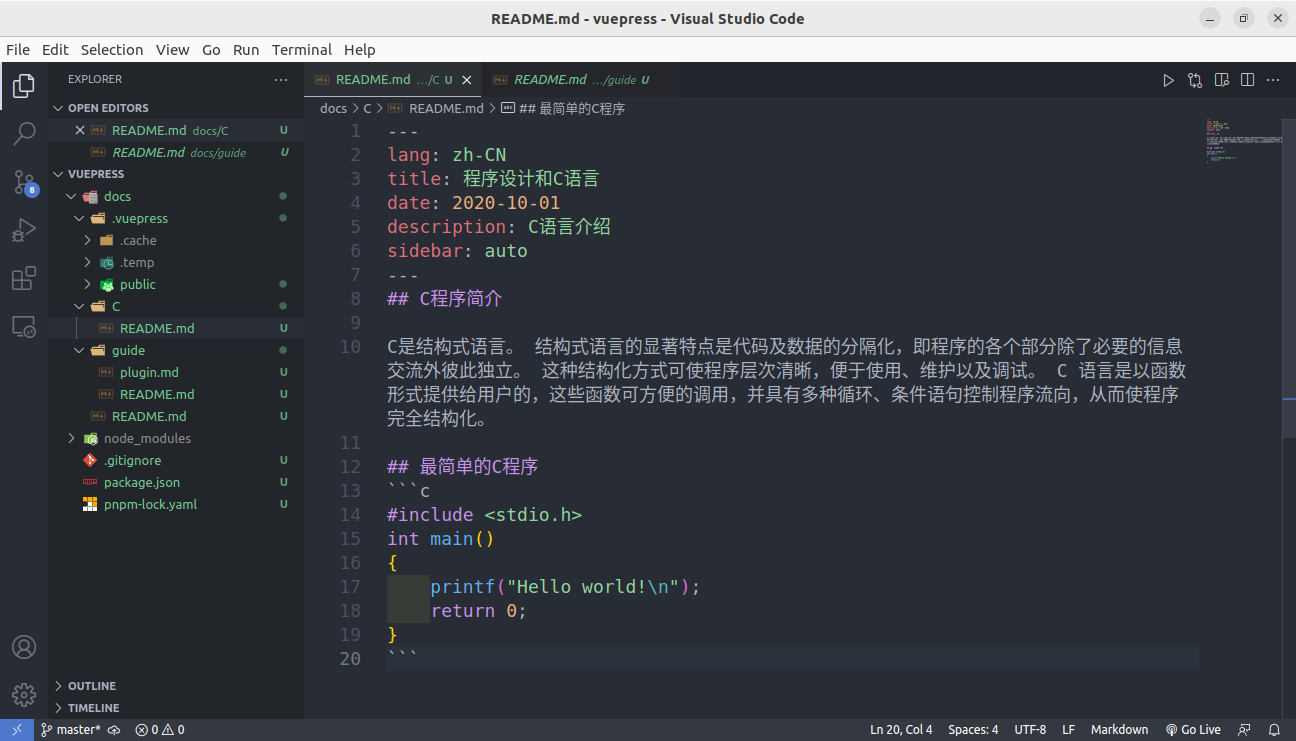Open the Run and Debug view

point(23,230)
